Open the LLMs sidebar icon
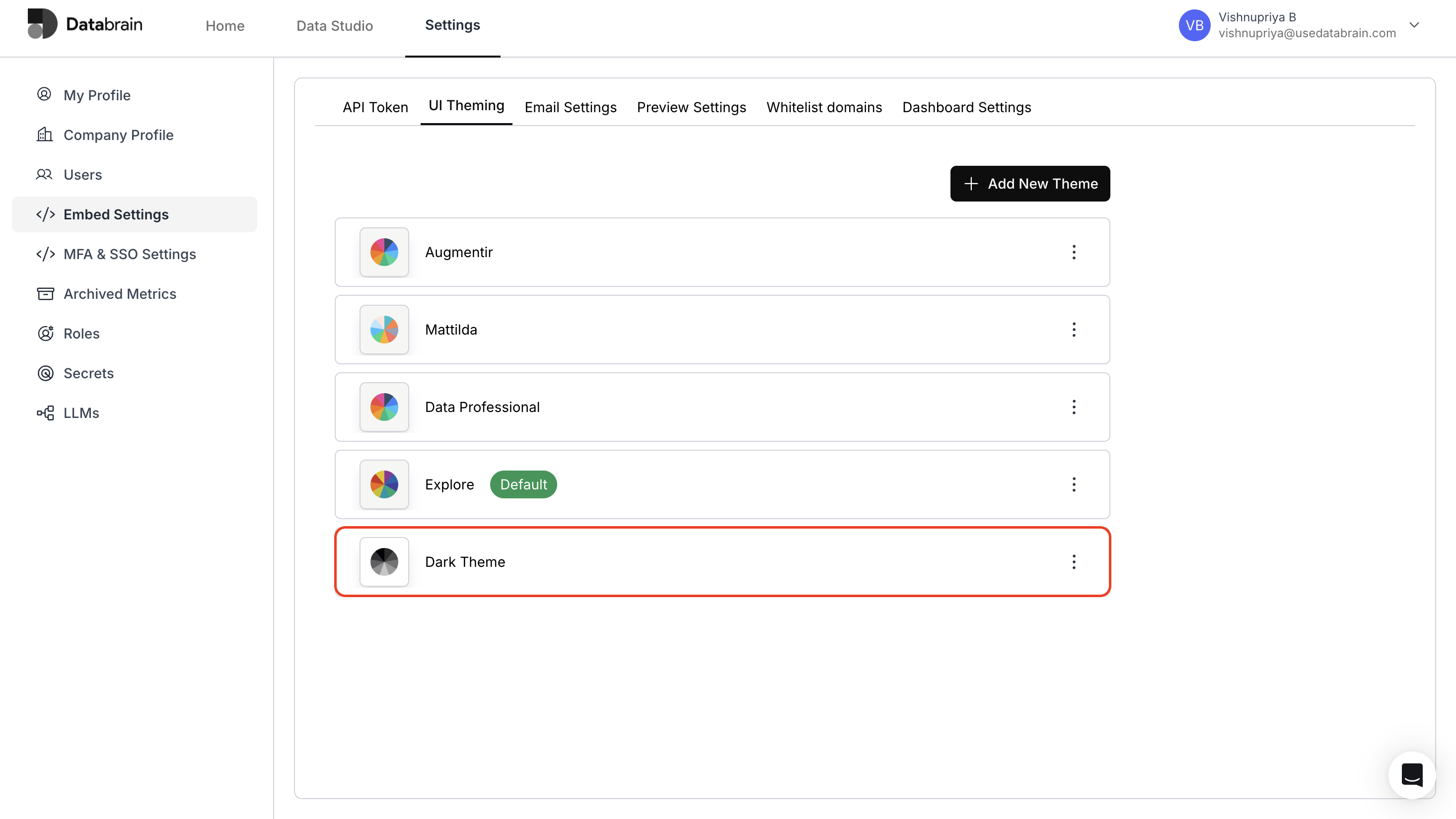 45,413
